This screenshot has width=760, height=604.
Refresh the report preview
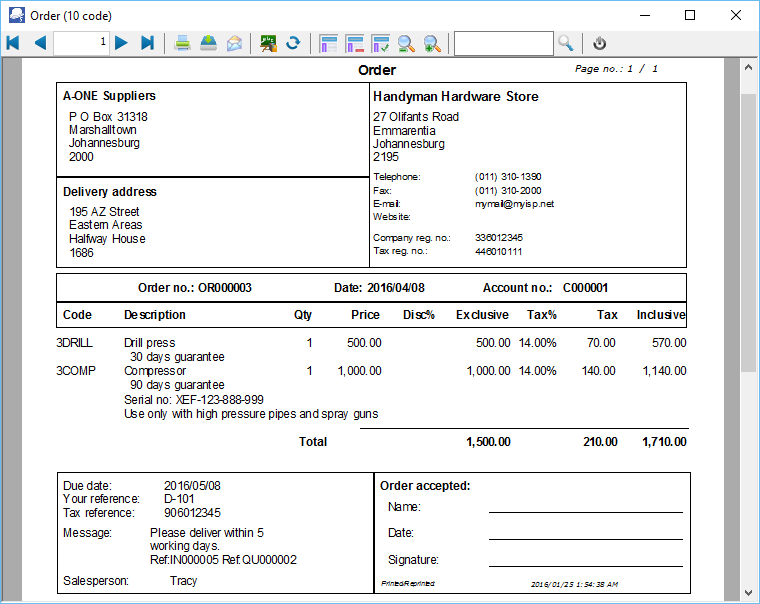click(294, 43)
